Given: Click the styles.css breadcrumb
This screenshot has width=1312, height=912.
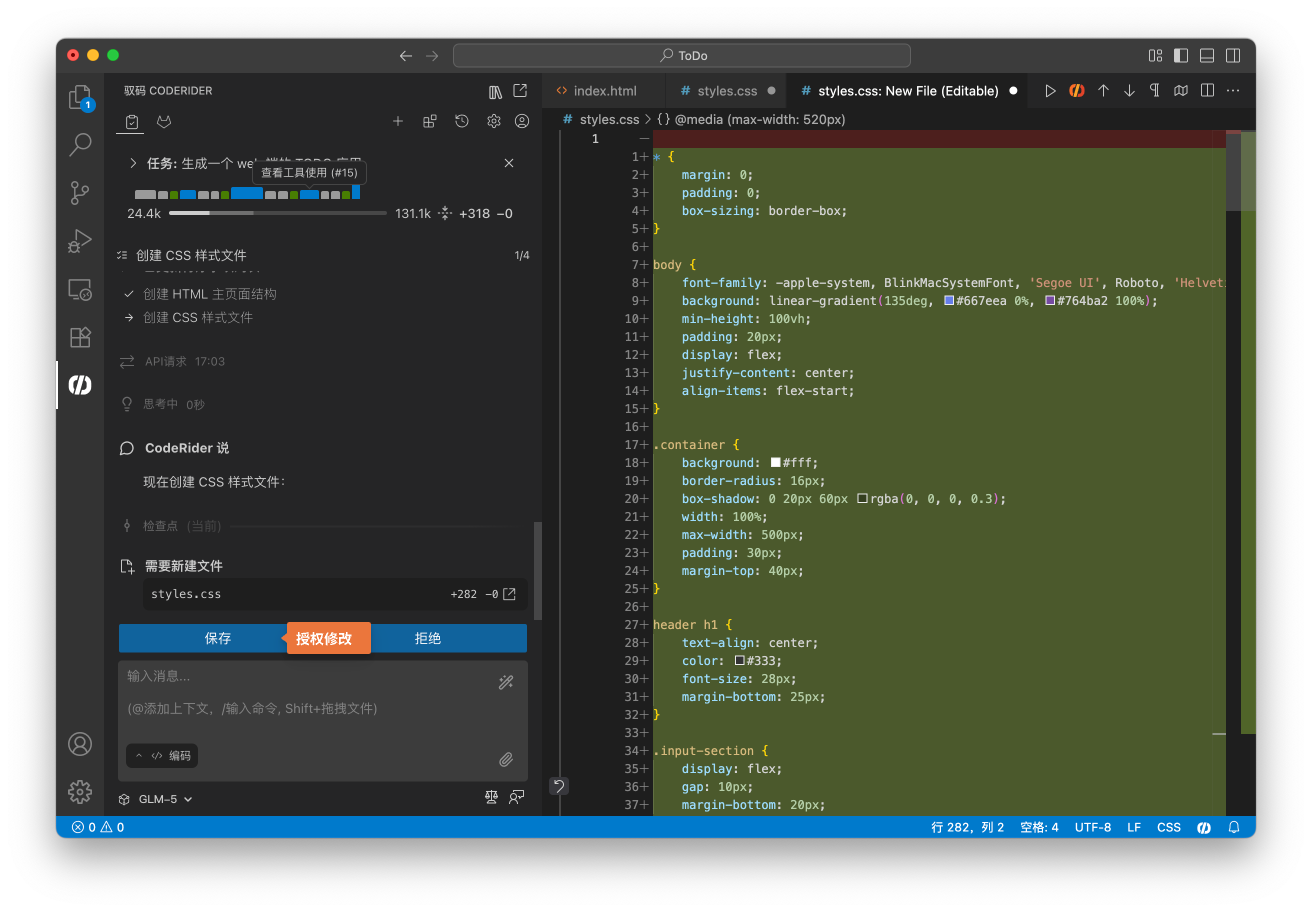Looking at the screenshot, I should [601, 120].
